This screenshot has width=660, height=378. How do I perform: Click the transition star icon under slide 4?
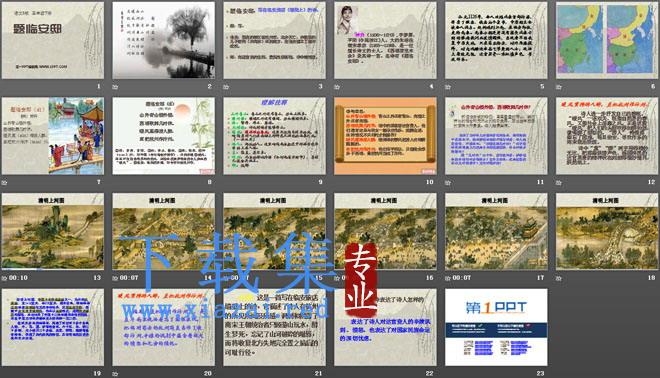[x=337, y=87]
